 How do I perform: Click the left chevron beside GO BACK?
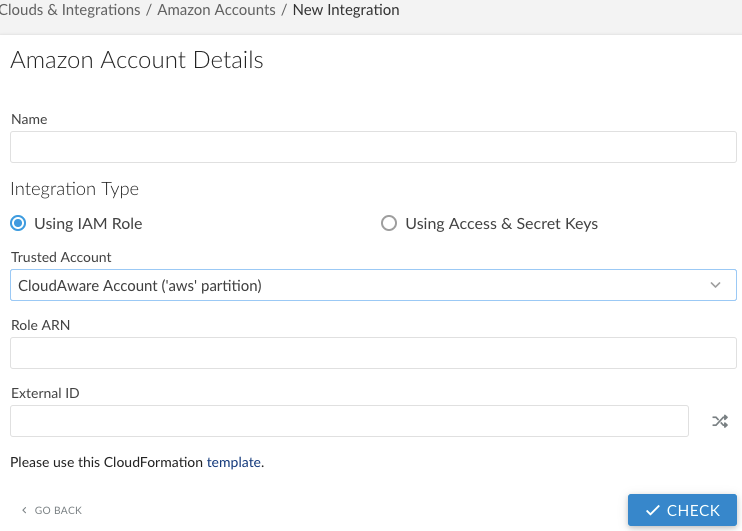pyautogui.click(x=24, y=511)
